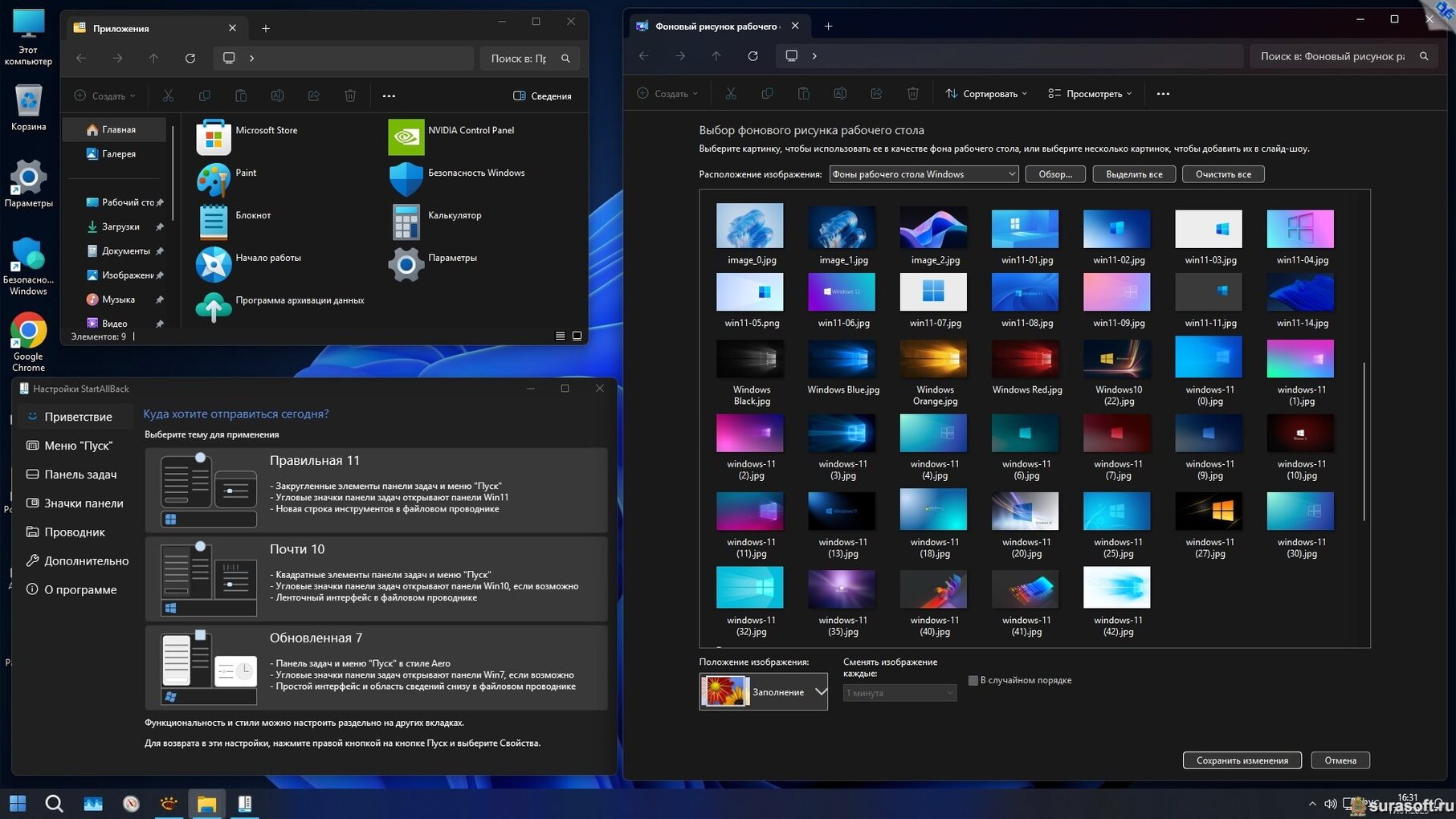Launch Paint from Applications window
The height and width of the screenshot is (819, 1456).
click(214, 179)
